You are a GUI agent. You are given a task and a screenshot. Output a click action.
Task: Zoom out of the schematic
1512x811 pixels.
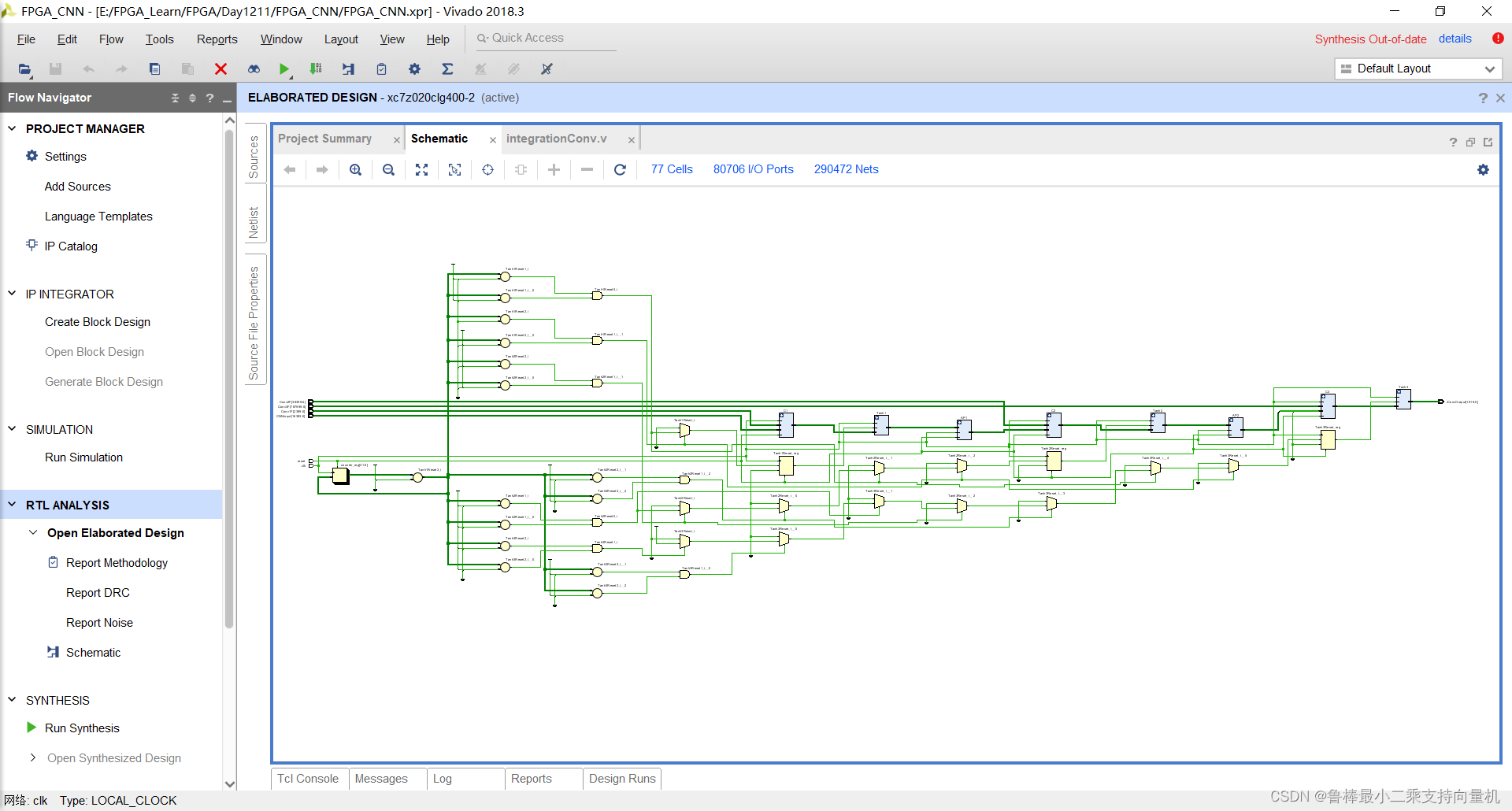click(x=388, y=169)
